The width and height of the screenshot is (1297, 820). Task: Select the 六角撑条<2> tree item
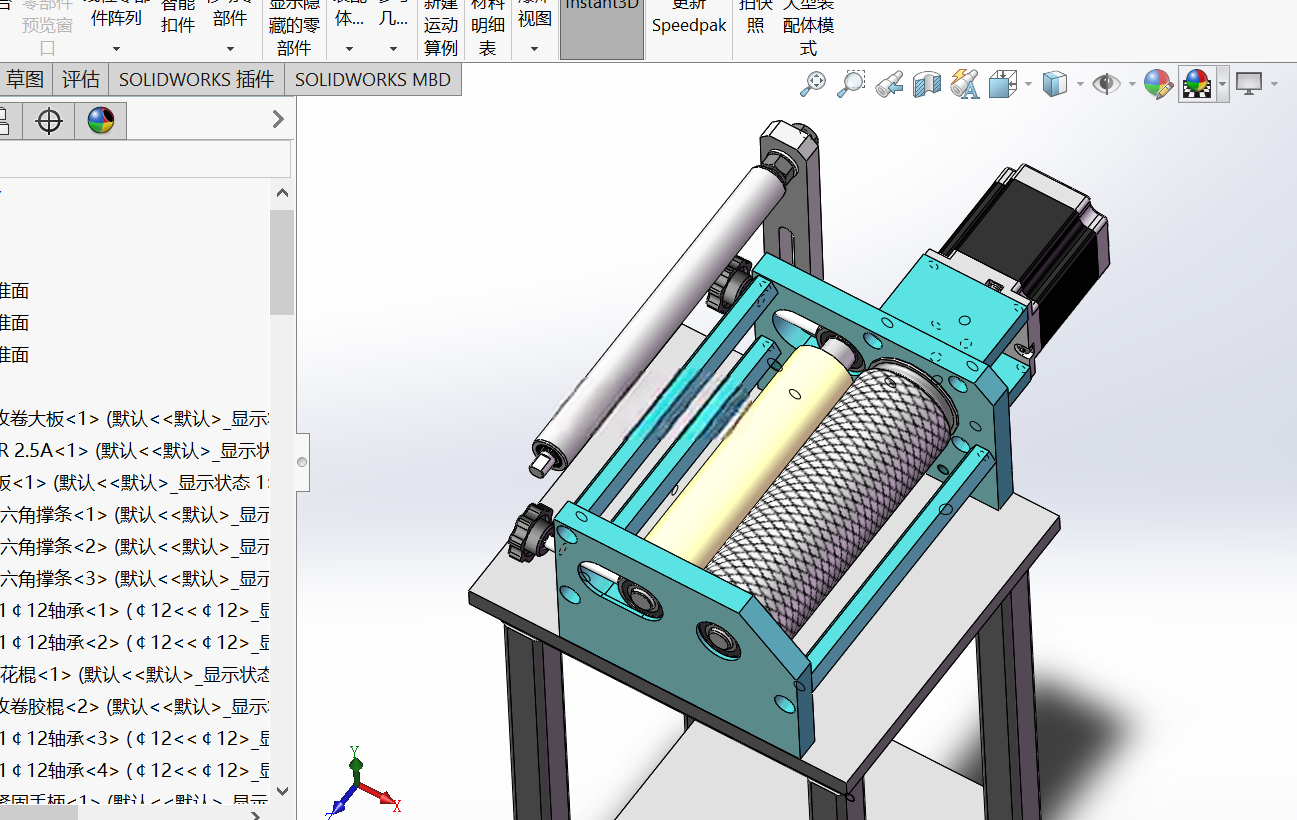(135, 547)
